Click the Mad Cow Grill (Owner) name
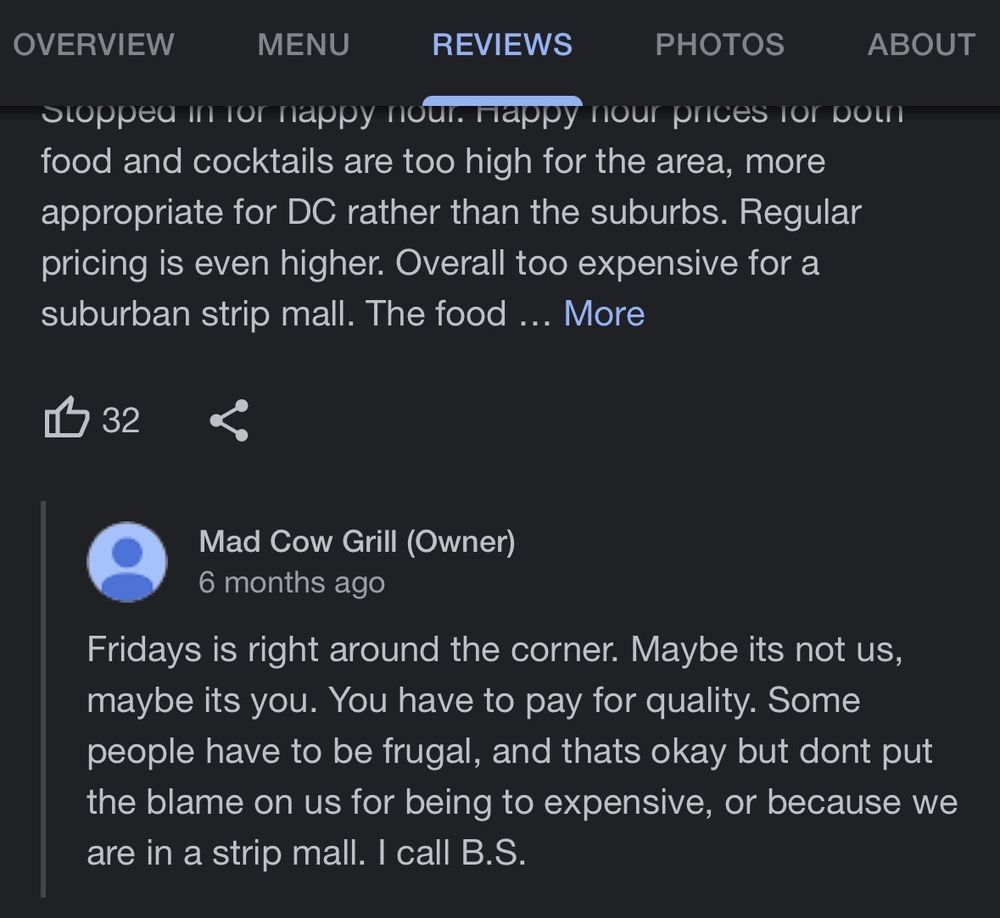Image resolution: width=1000 pixels, height=918 pixels. (357, 542)
